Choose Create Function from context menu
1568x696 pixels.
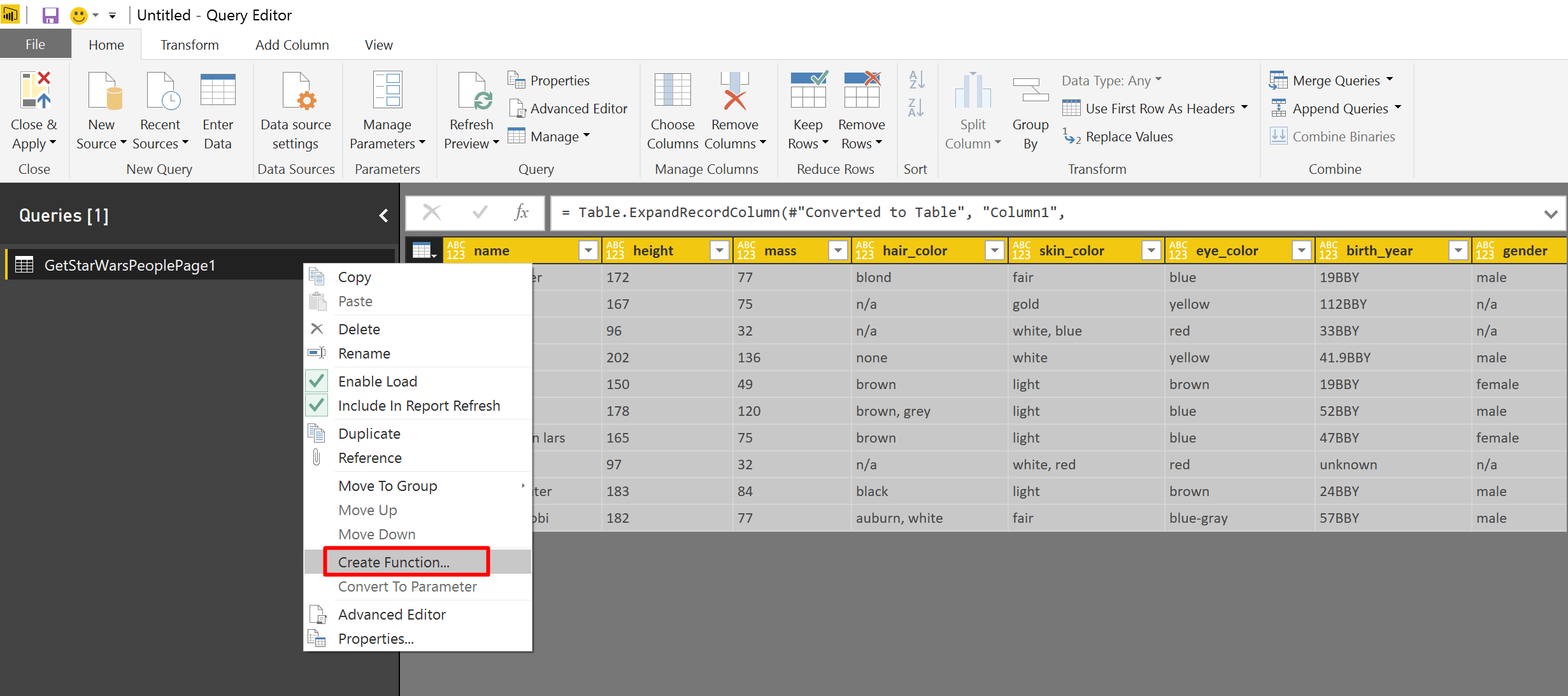point(394,562)
